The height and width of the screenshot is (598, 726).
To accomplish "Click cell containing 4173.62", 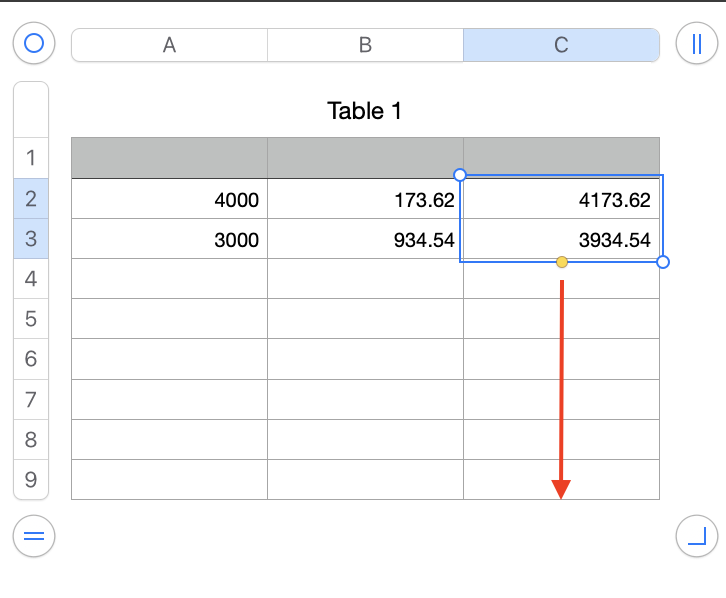I will coord(561,200).
